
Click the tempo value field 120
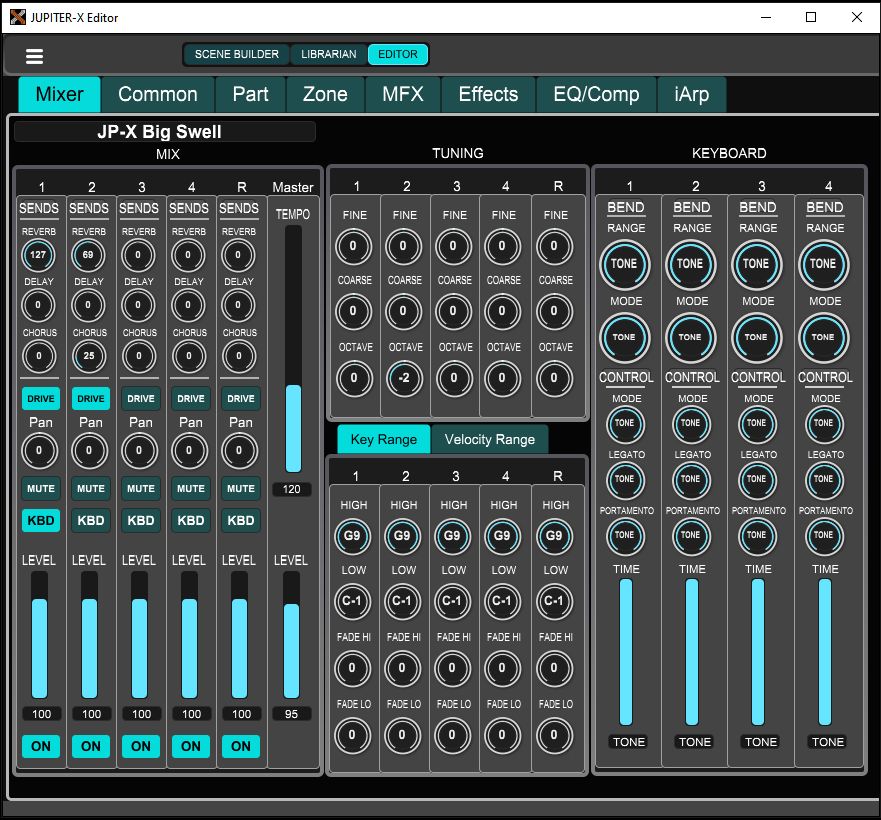click(x=292, y=490)
